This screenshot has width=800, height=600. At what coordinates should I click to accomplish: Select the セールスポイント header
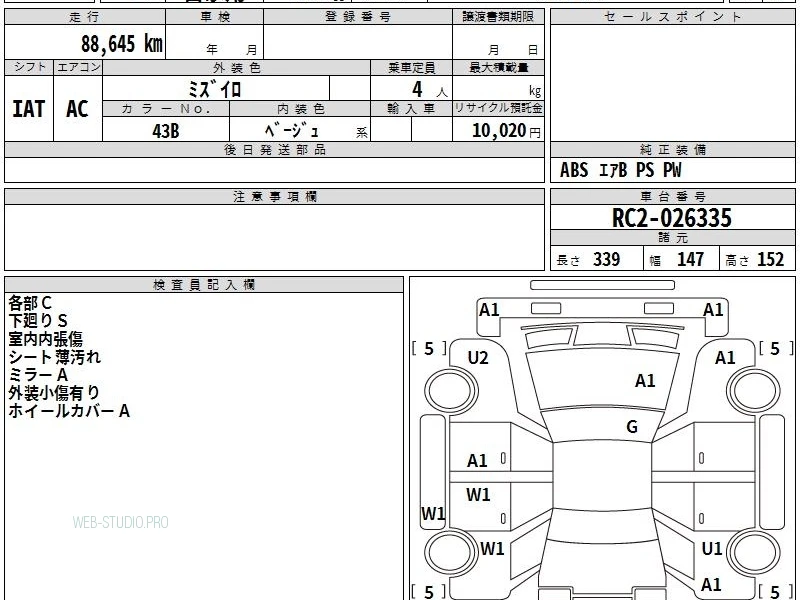[672, 17]
